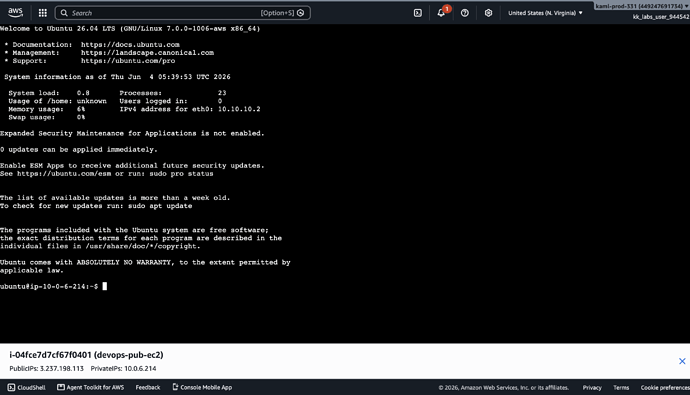The width and height of the screenshot is (690, 395).
Task: Click the 'System information as of' line
Action: pyautogui.click(x=117, y=77)
